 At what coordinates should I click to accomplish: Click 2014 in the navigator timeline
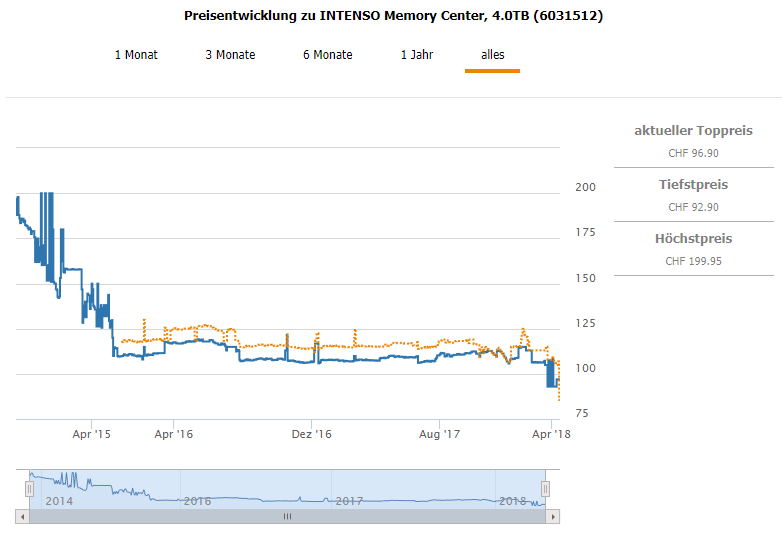coord(59,501)
